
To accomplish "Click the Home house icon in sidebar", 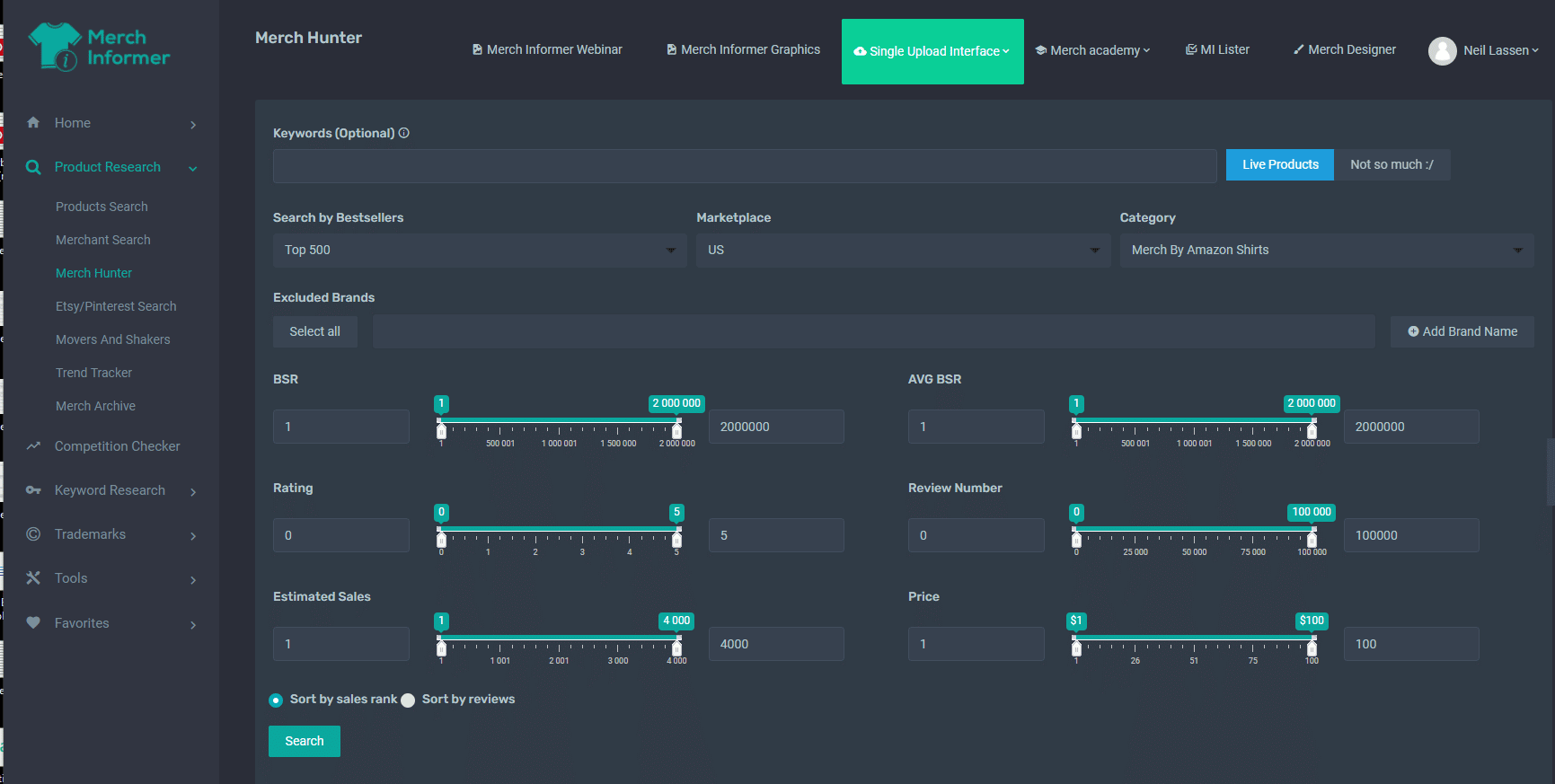I will click(x=33, y=123).
